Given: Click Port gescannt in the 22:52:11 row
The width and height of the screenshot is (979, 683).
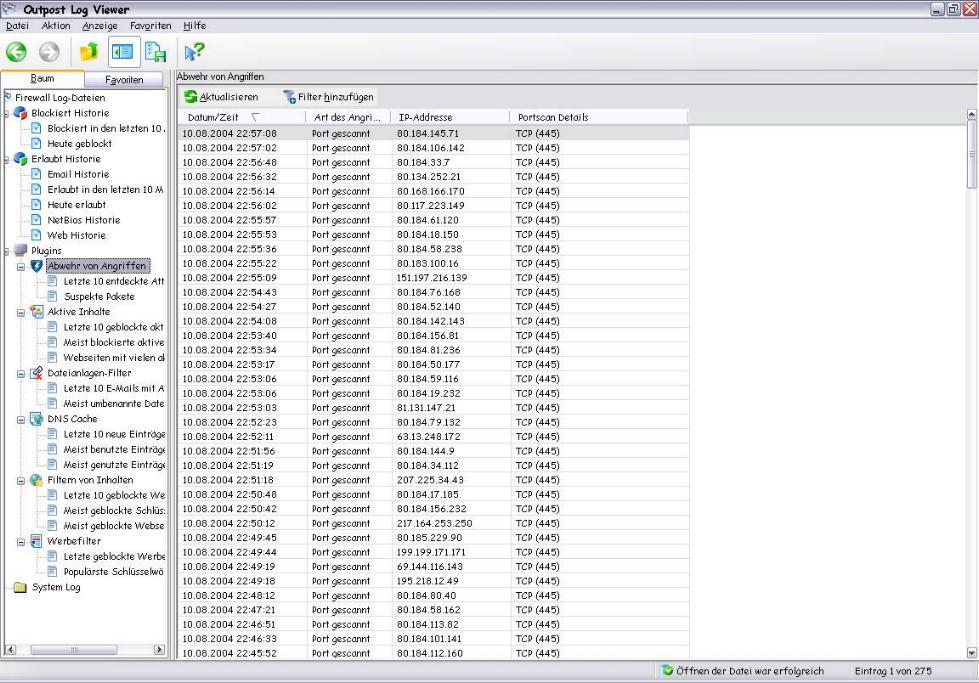Looking at the screenshot, I should [341, 437].
